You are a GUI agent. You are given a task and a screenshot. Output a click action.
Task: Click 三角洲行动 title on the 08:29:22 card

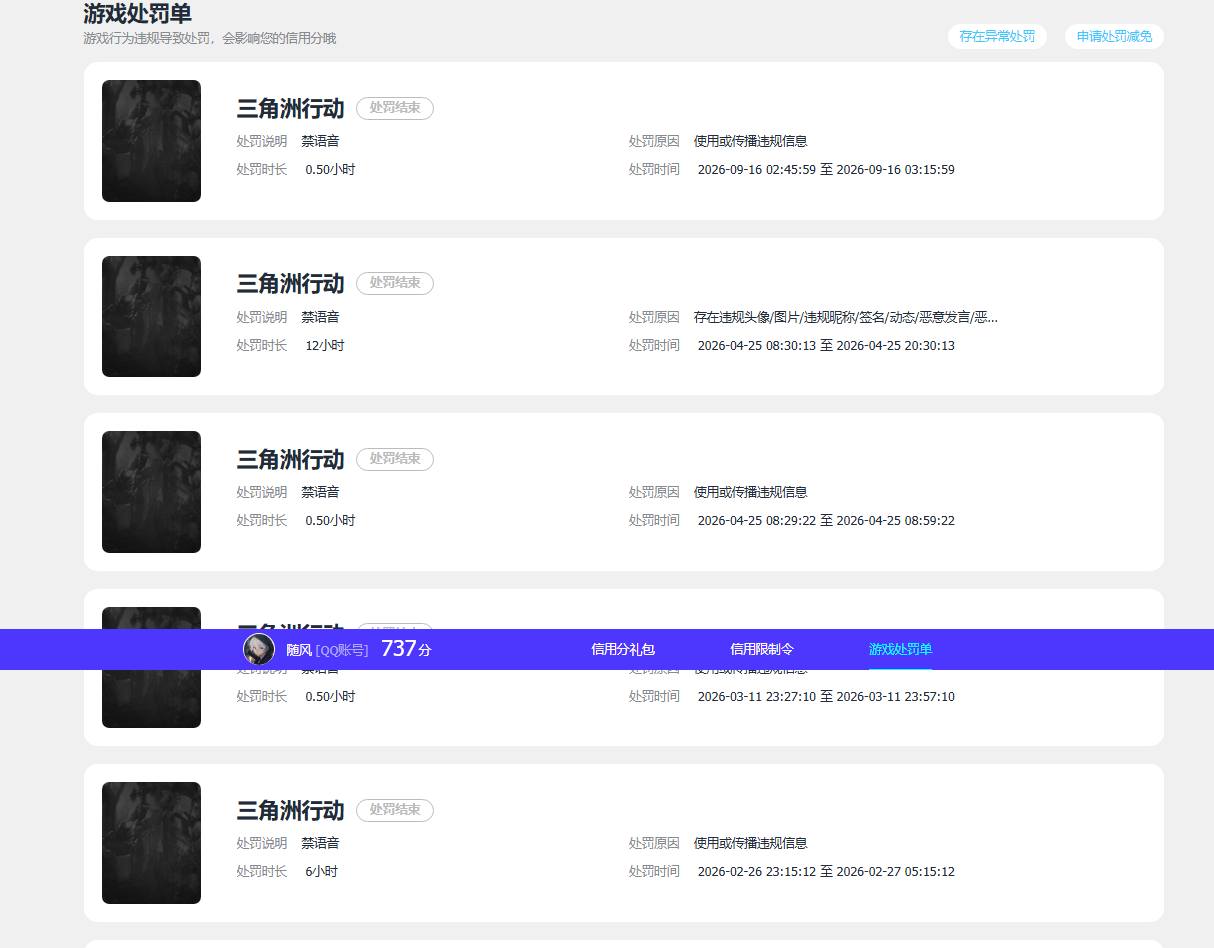290,459
